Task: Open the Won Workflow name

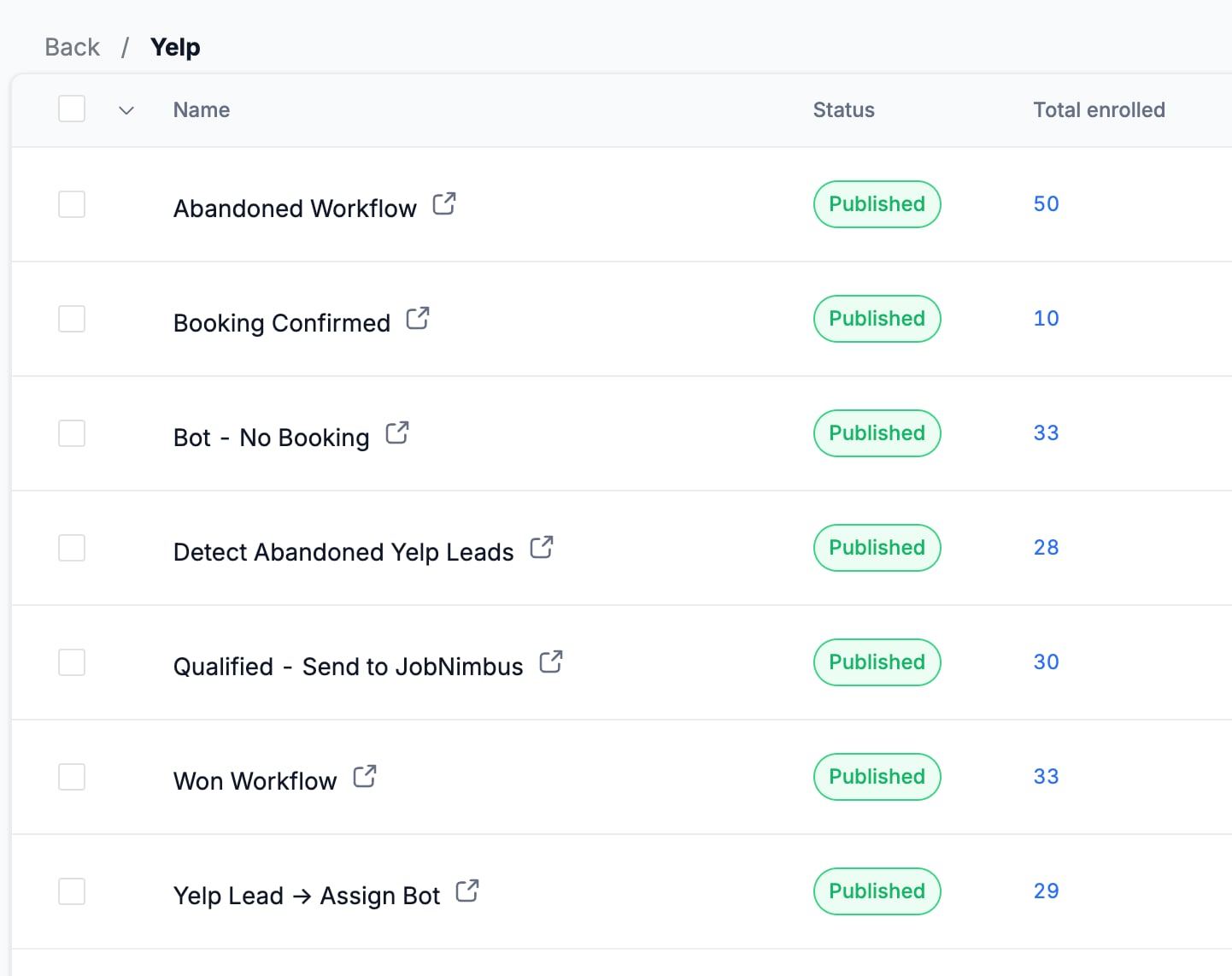Action: coord(255,781)
